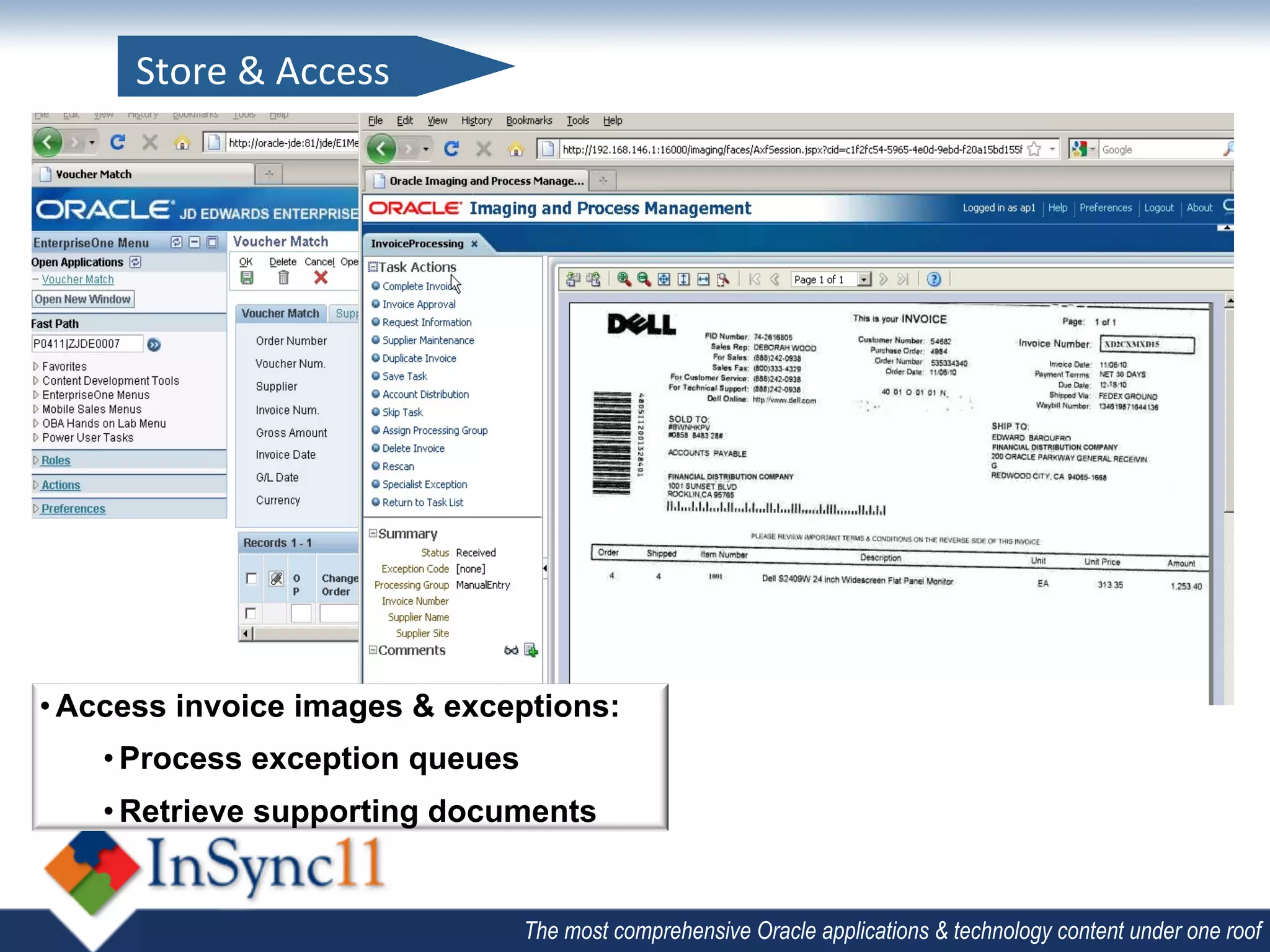Screen dimensions: 1270x952
Task: Select the InvoiceProcessing tab
Action: pos(417,244)
